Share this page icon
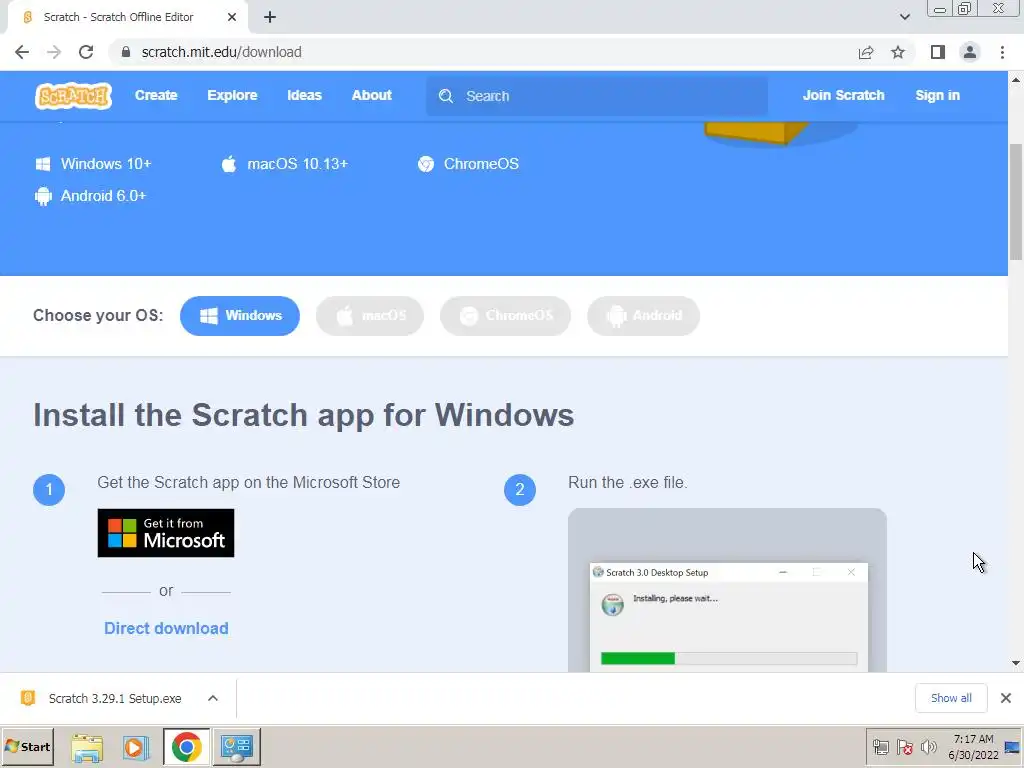The width and height of the screenshot is (1024, 768). click(866, 52)
